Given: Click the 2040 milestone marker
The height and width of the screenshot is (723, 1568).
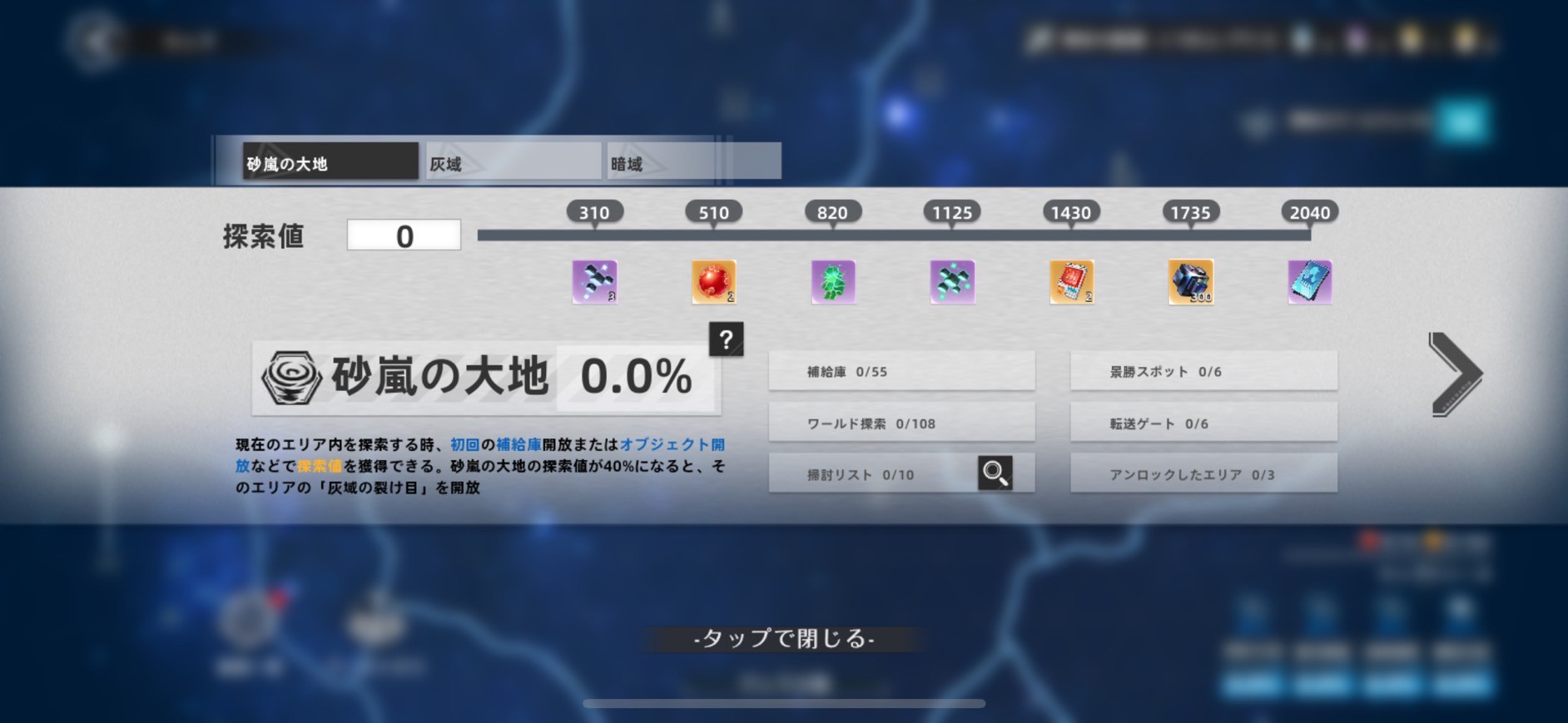Looking at the screenshot, I should (1310, 212).
